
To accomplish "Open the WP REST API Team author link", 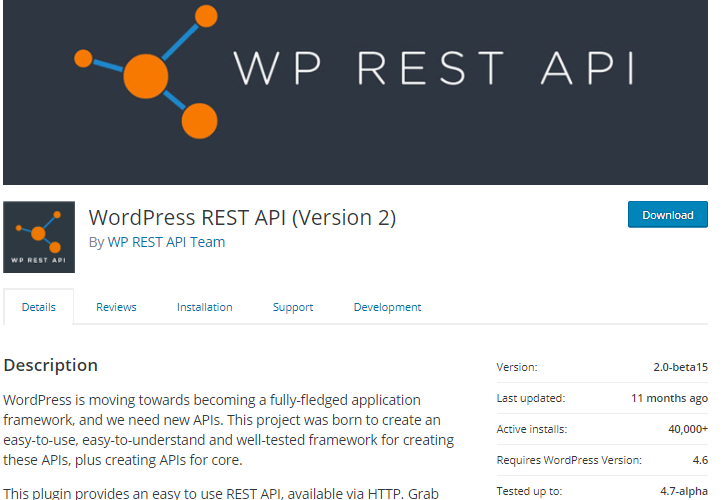I will (166, 242).
